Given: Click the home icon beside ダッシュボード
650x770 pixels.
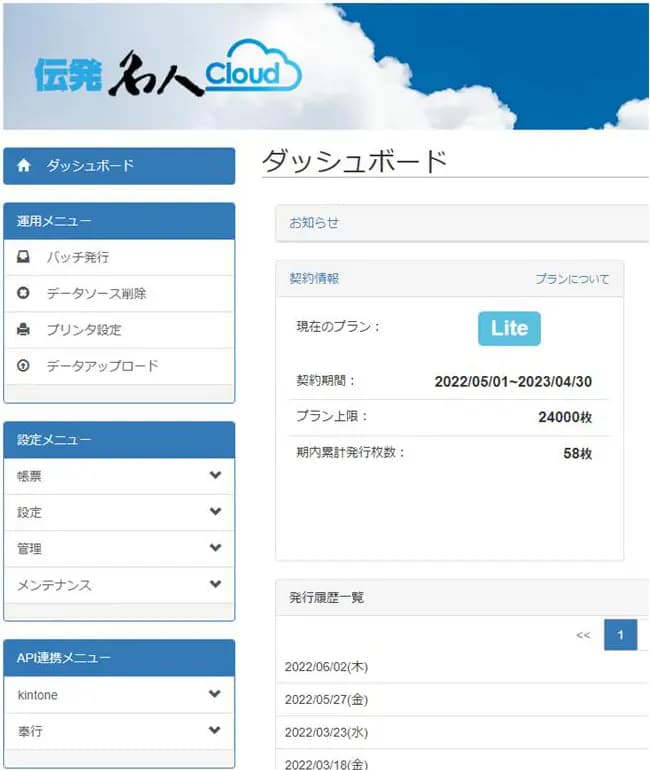Looking at the screenshot, I should [24, 165].
